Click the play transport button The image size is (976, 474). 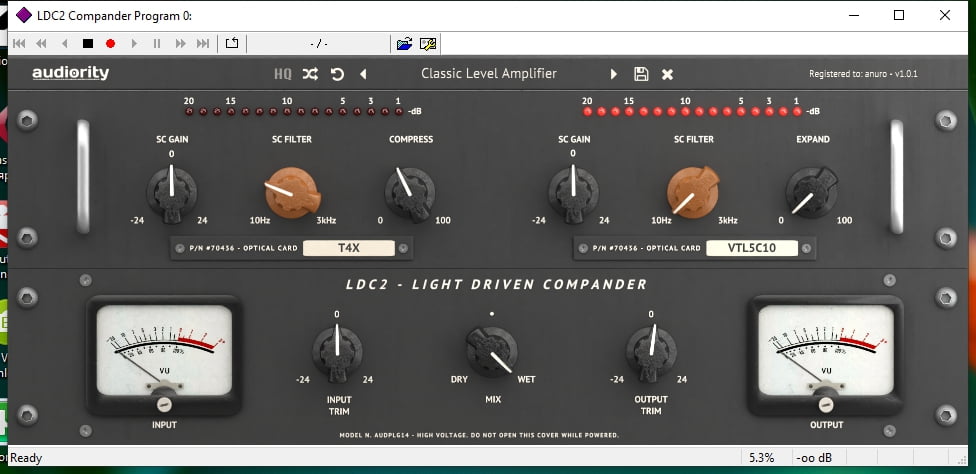[x=133, y=44]
